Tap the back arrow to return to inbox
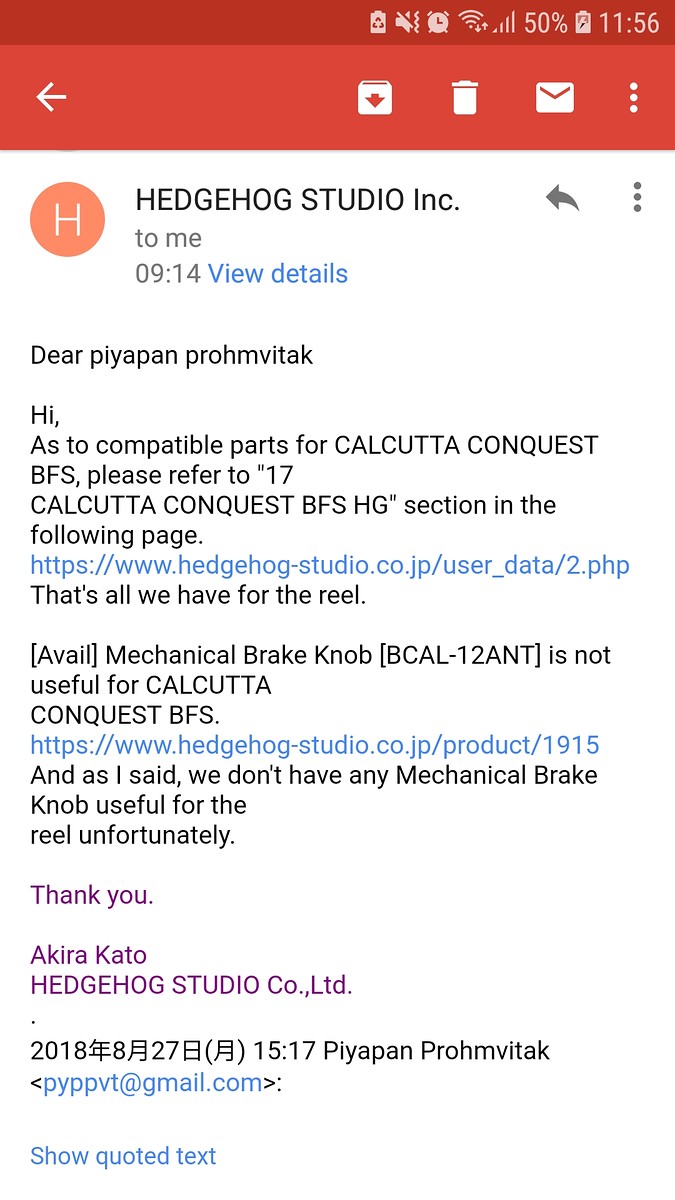This screenshot has width=675, height=1200. pyautogui.click(x=51, y=97)
